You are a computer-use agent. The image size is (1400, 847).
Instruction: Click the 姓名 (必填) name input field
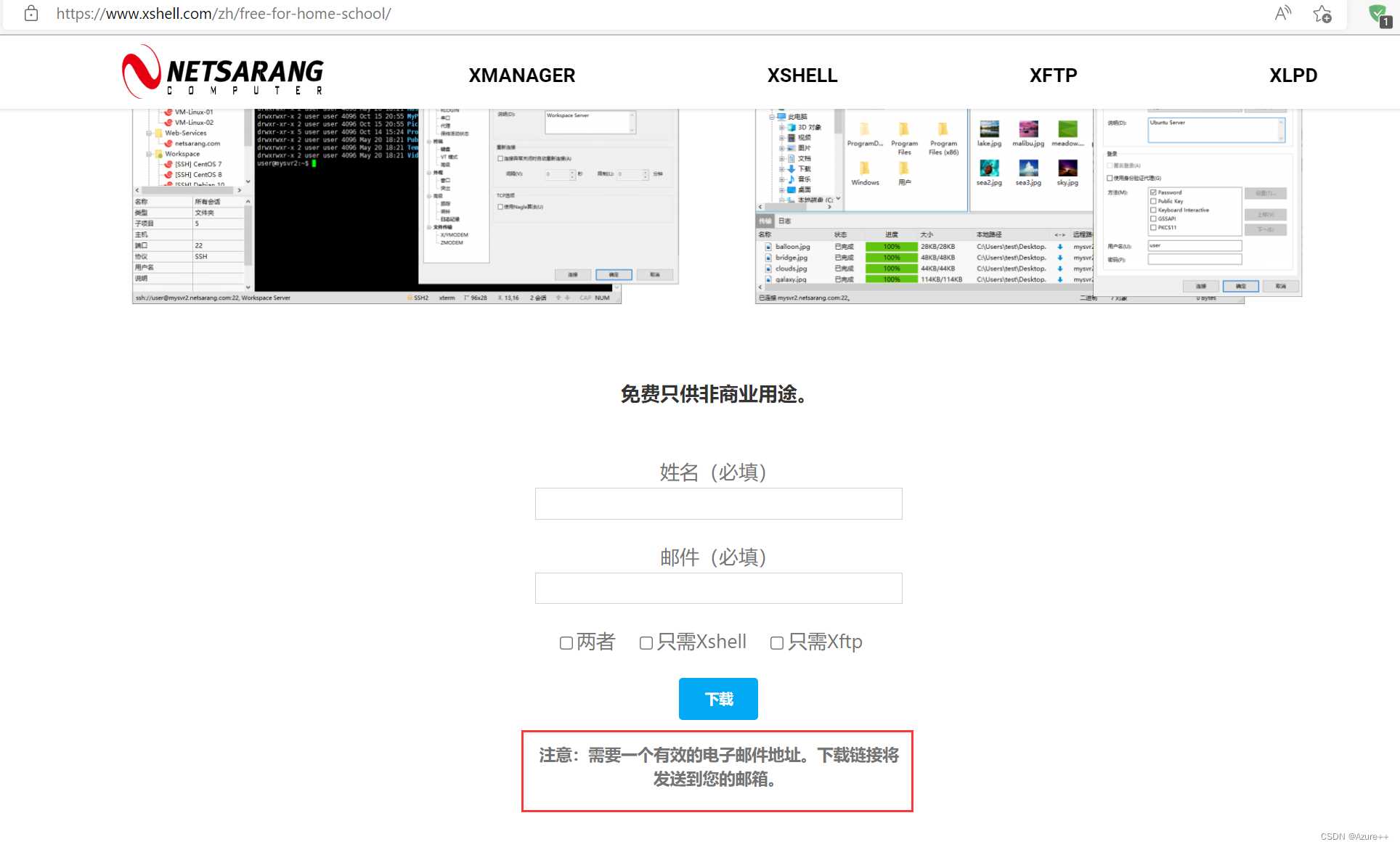point(718,504)
